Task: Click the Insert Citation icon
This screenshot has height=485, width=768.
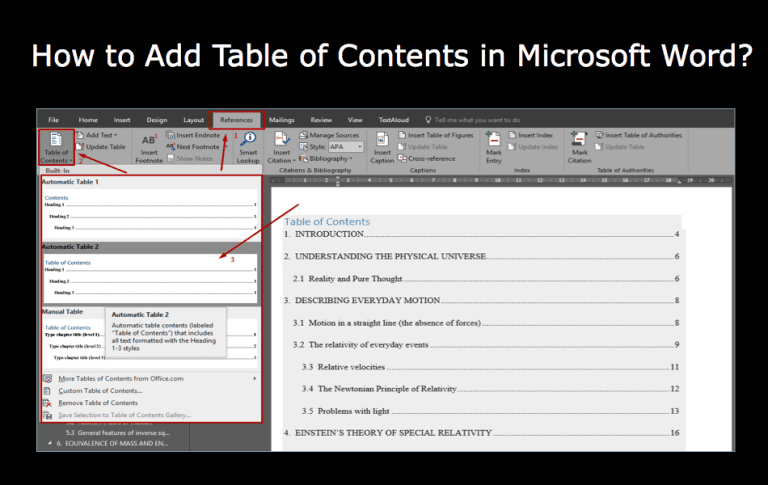Action: (282, 140)
